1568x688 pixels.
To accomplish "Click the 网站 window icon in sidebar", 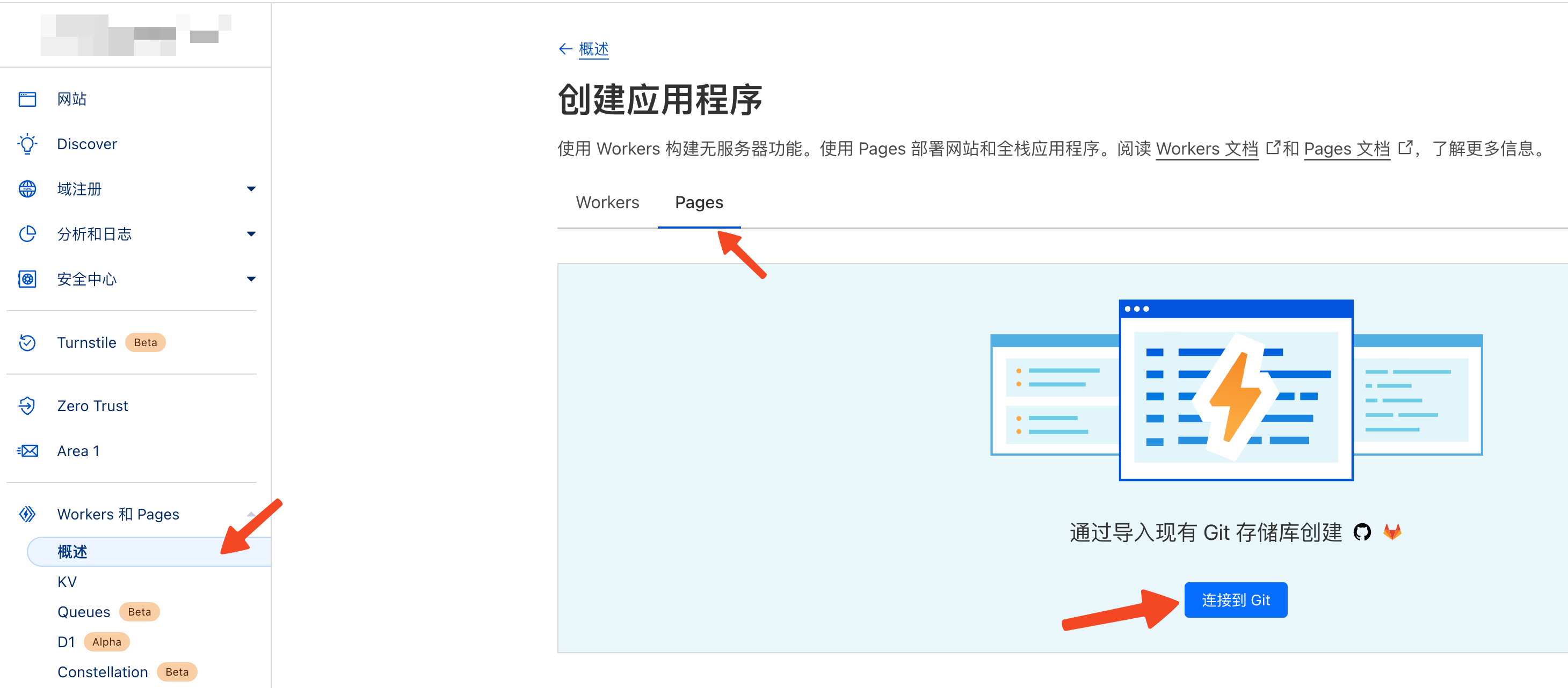I will (x=27, y=99).
